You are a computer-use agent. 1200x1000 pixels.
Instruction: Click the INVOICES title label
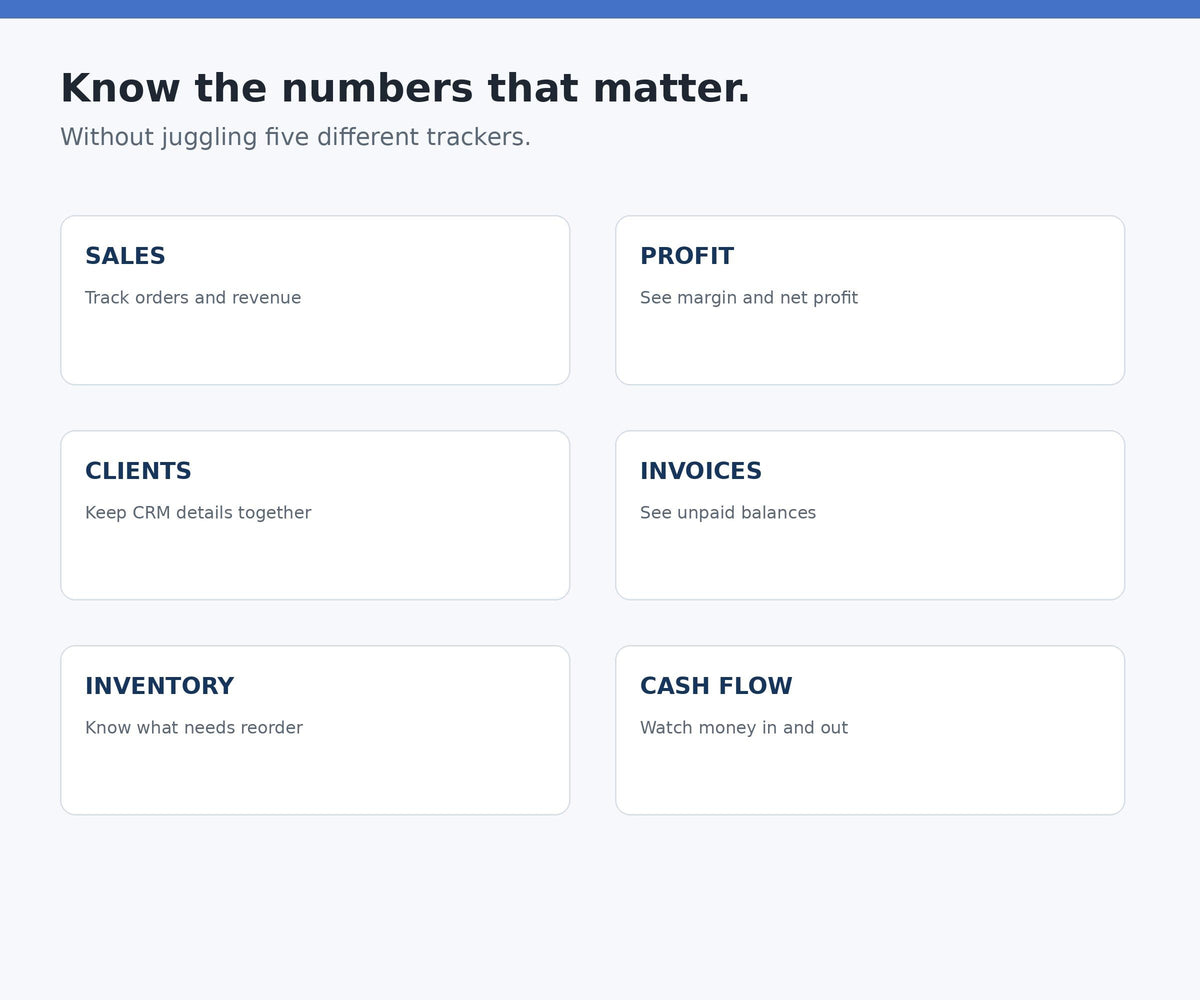click(x=701, y=472)
